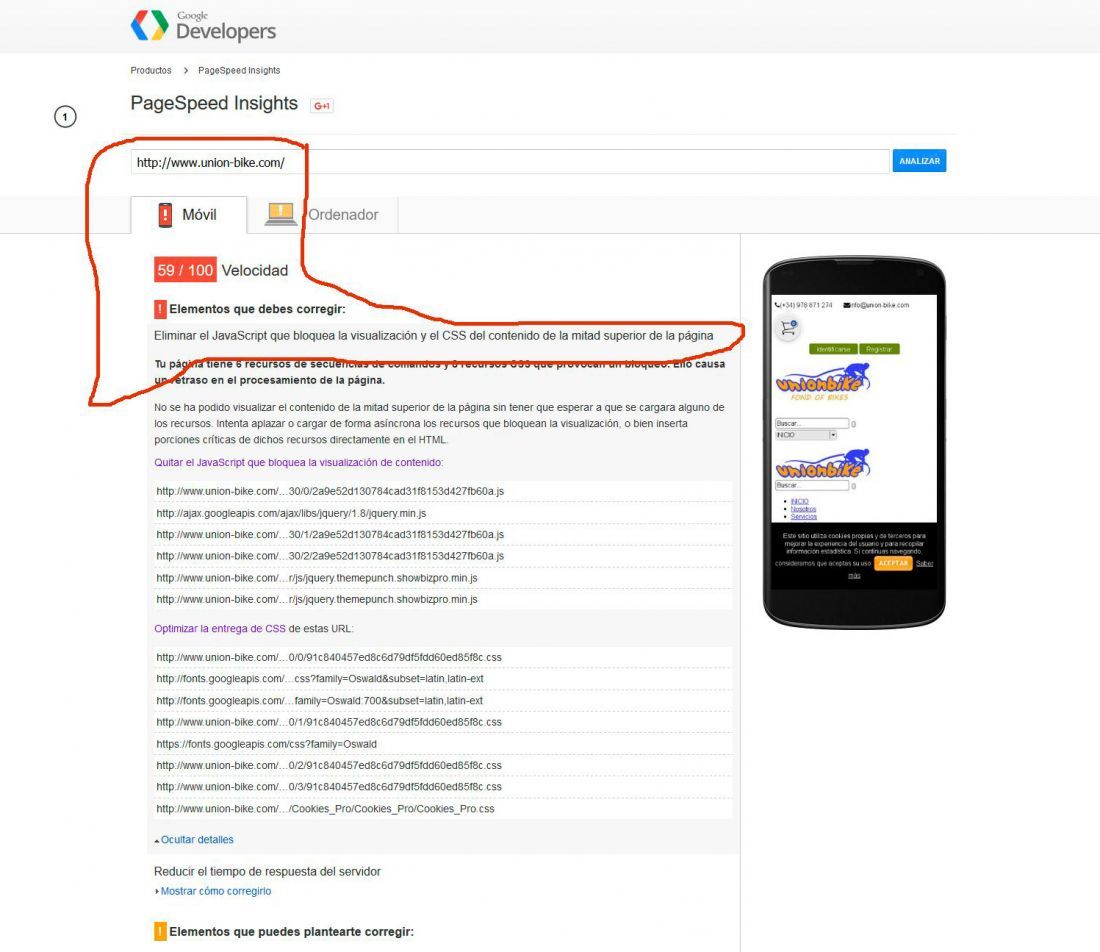Click URL ending 0/2/91c840457ed8c6d79df5fdd60ed85f8c.css
The width and height of the screenshot is (1100, 952).
[x=443, y=765]
